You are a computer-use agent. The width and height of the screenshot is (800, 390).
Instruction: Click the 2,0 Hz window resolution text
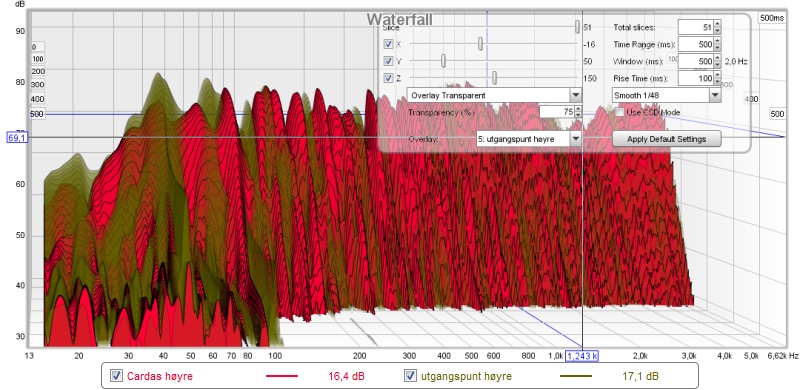[x=736, y=61]
